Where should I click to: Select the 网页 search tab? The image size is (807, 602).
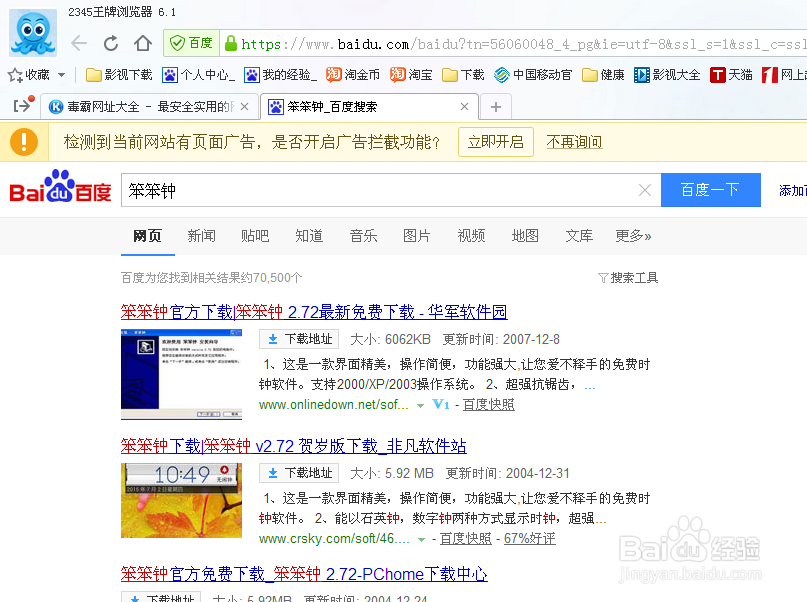147,236
